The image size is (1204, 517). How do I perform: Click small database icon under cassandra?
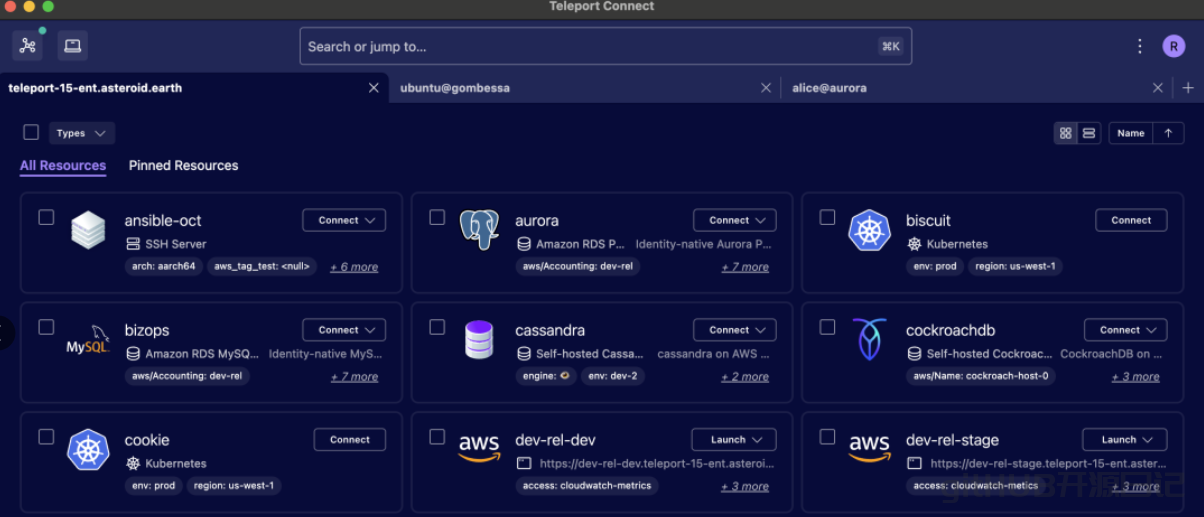(523, 354)
